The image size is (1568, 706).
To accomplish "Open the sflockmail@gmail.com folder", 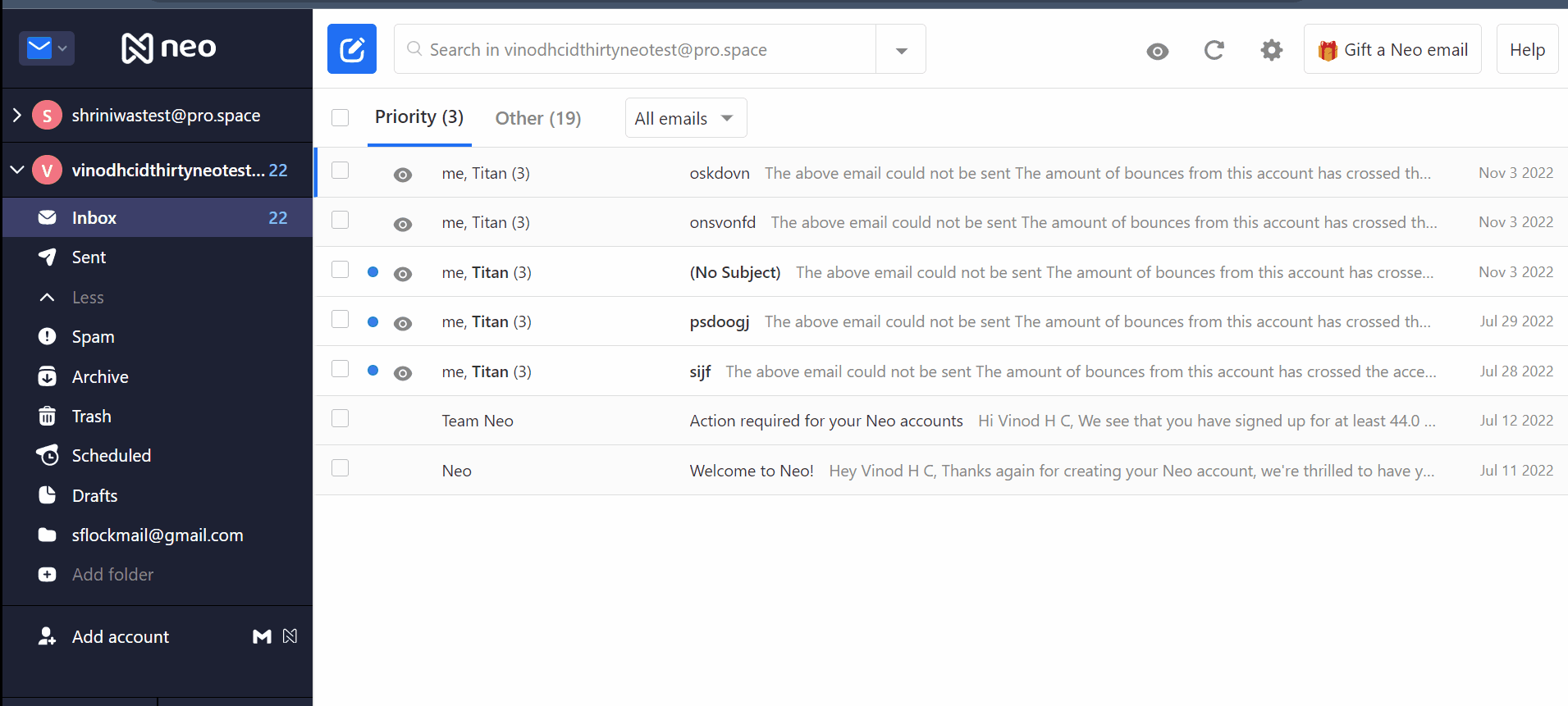I will [x=158, y=535].
